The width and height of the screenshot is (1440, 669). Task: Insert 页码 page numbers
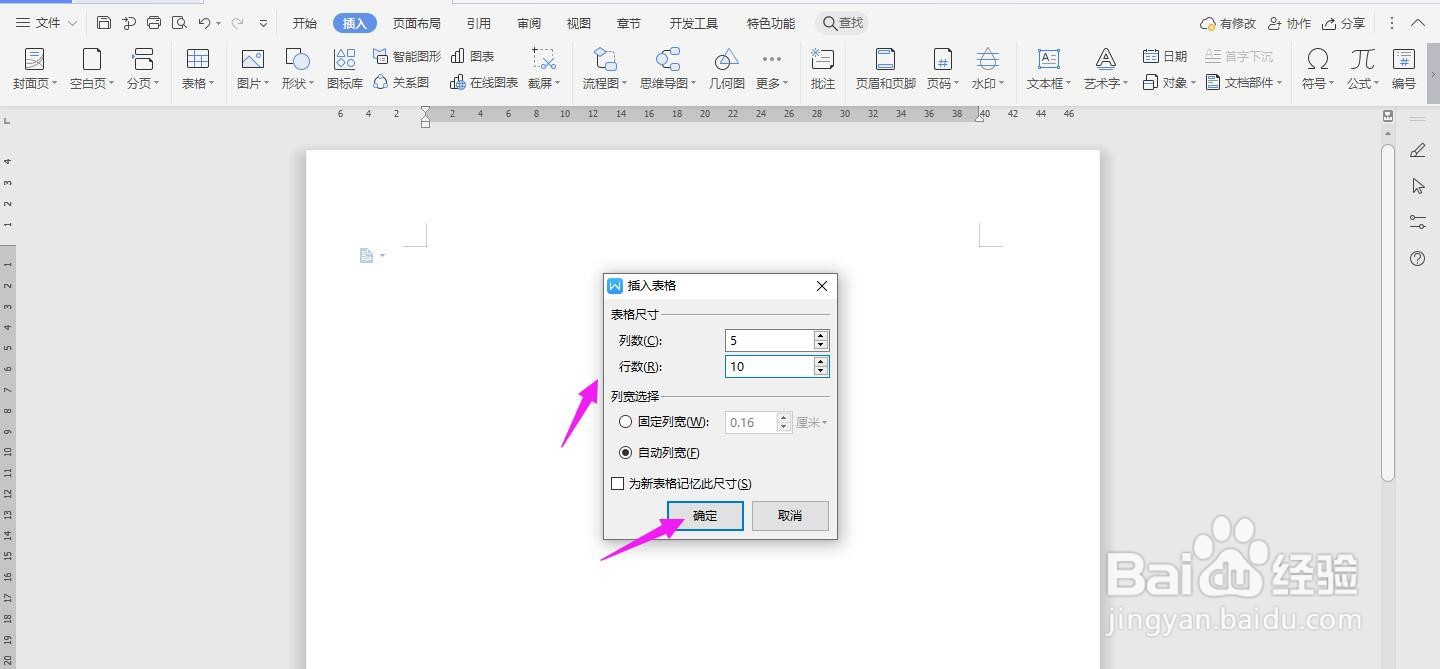(942, 69)
